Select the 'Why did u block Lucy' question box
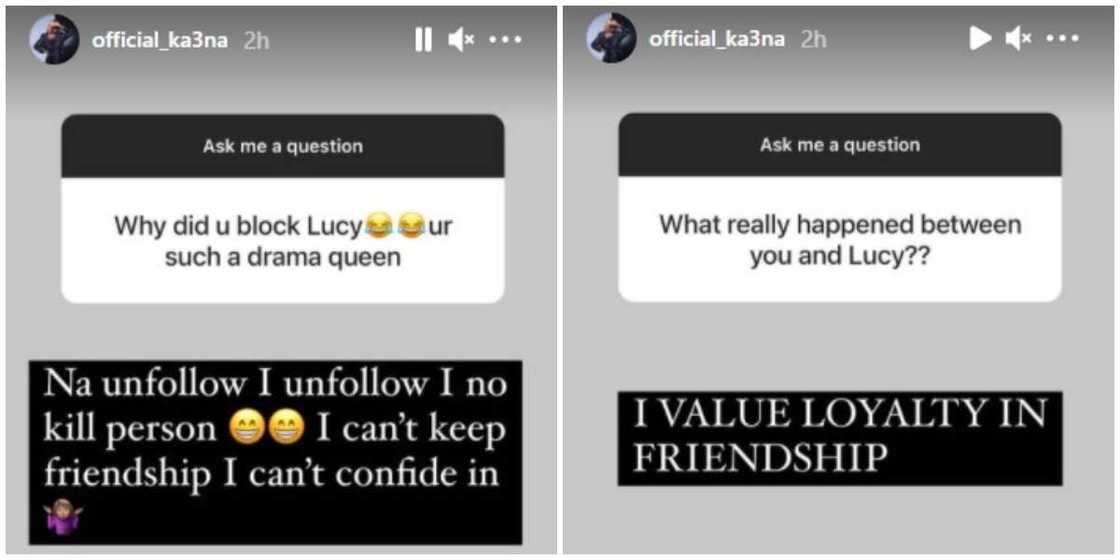Viewport: 1120px width, 560px height. coord(283,241)
